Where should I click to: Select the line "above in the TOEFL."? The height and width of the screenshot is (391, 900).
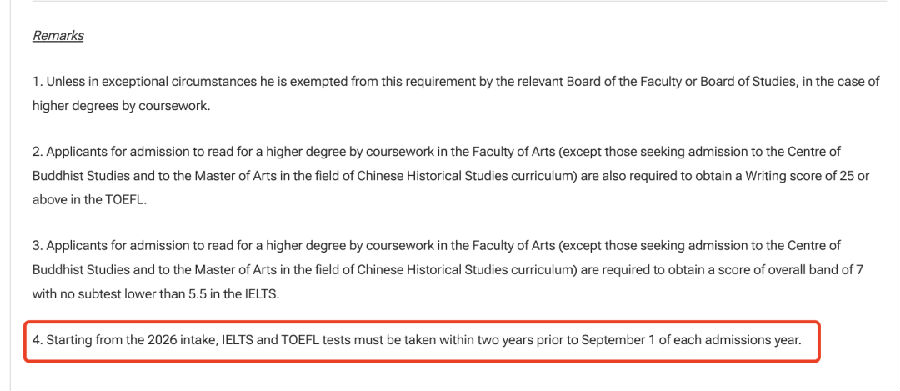[90, 200]
